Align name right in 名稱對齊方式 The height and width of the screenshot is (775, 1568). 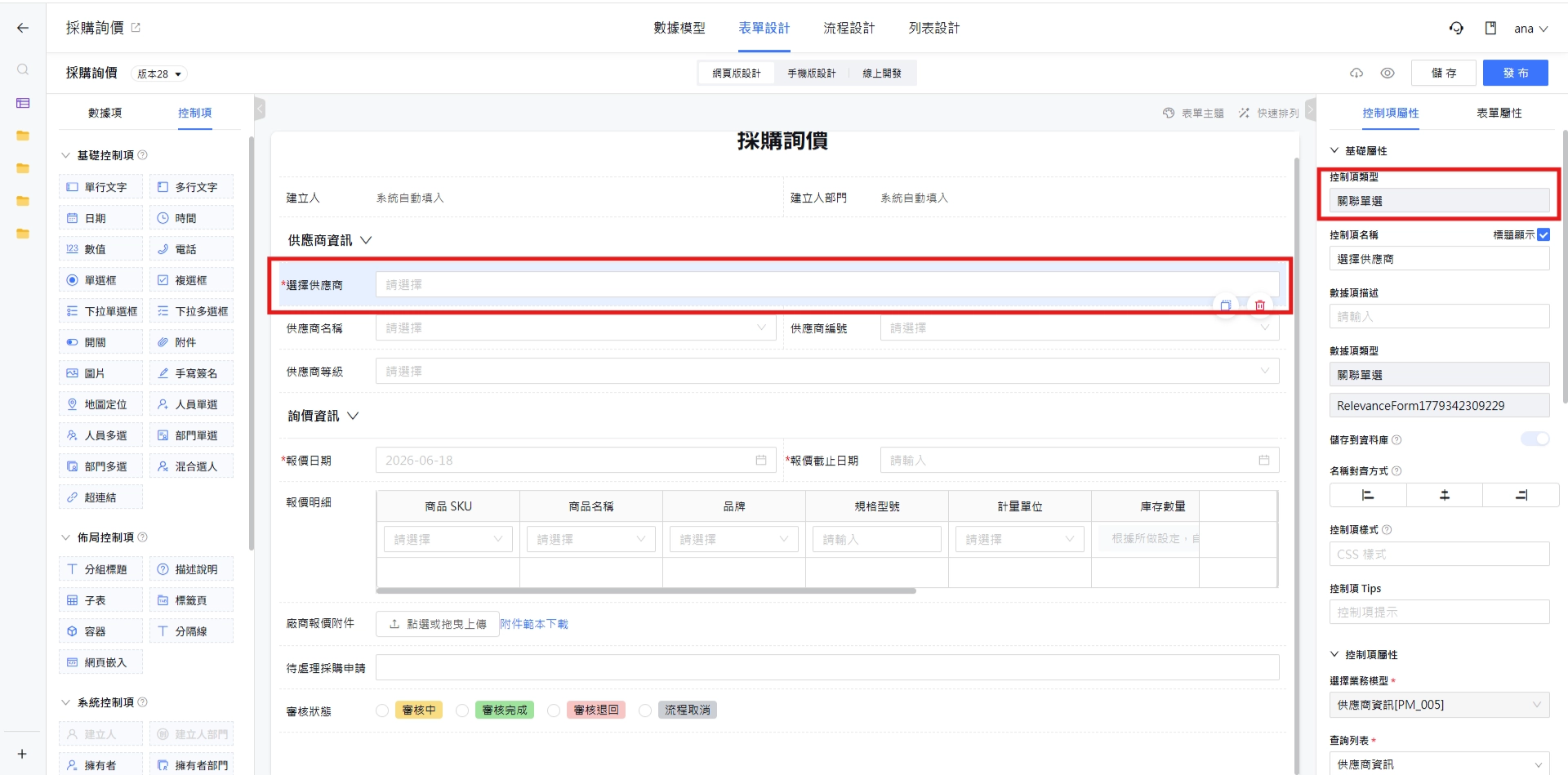coord(1521,495)
